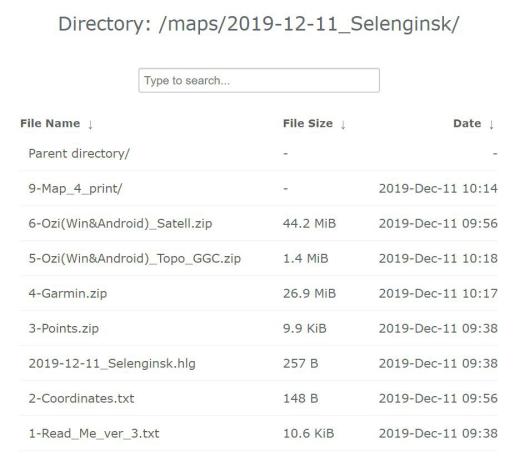Download the 3-Points.zip file

coord(64,329)
